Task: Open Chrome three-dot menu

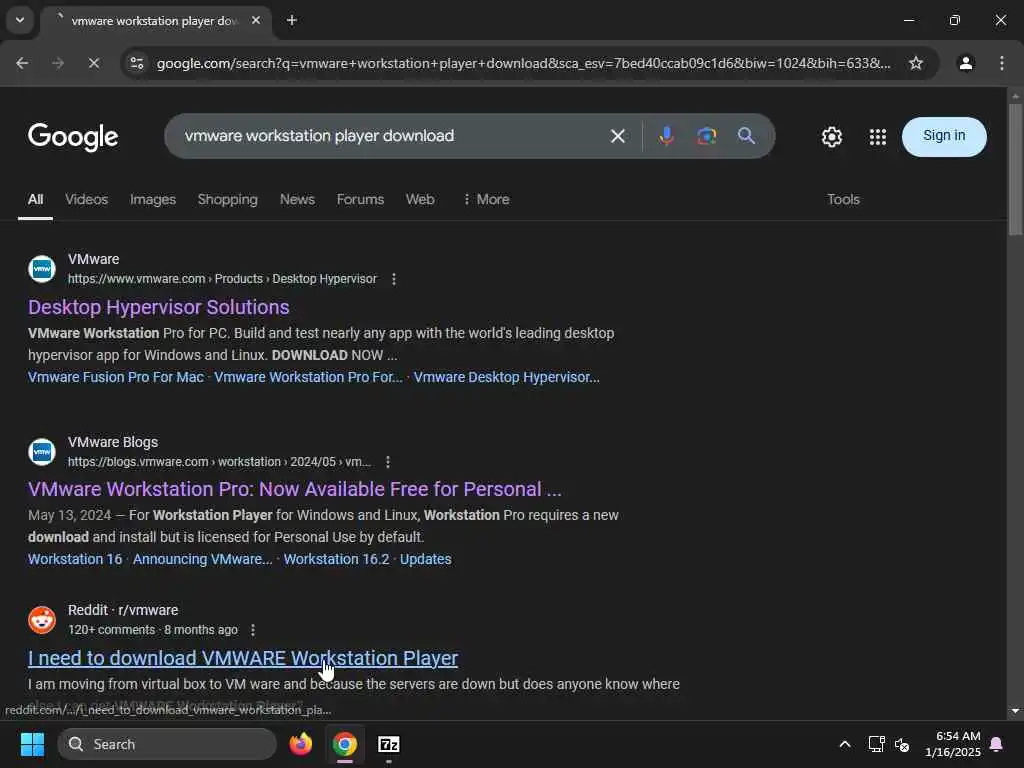Action: (x=1002, y=63)
